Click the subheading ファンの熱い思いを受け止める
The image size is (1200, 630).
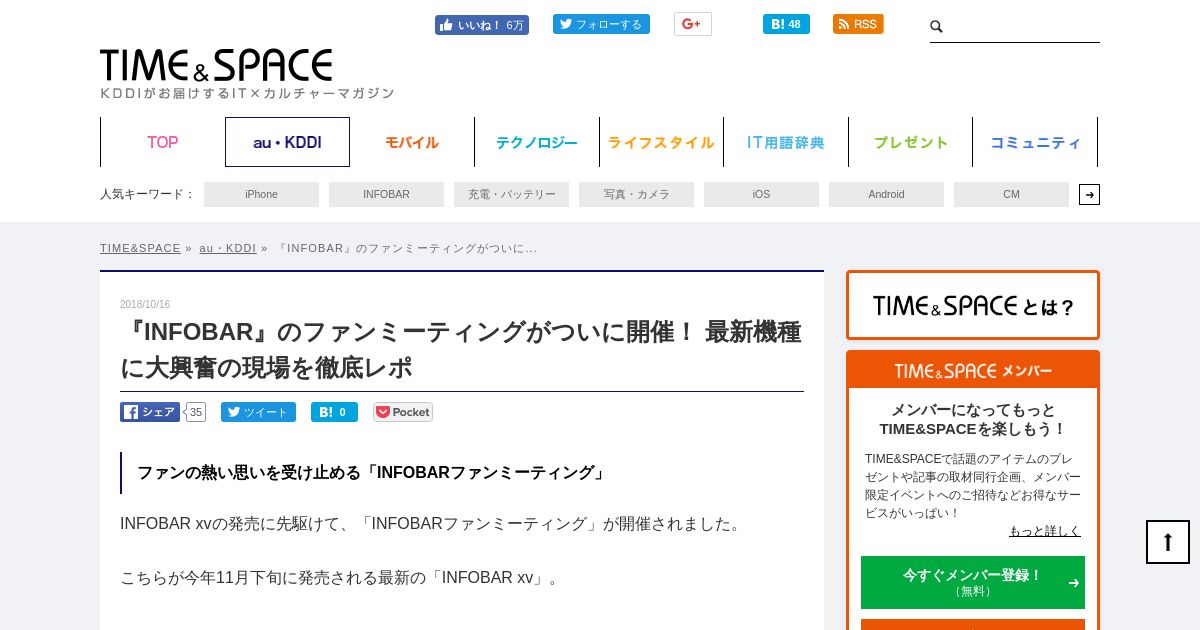coord(372,473)
